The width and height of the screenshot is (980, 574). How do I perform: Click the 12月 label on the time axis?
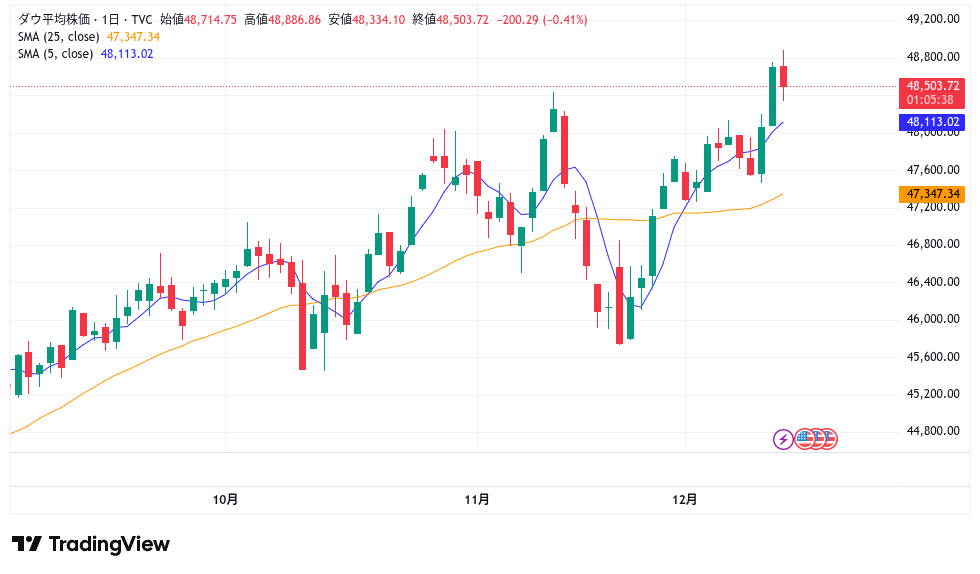tap(685, 499)
